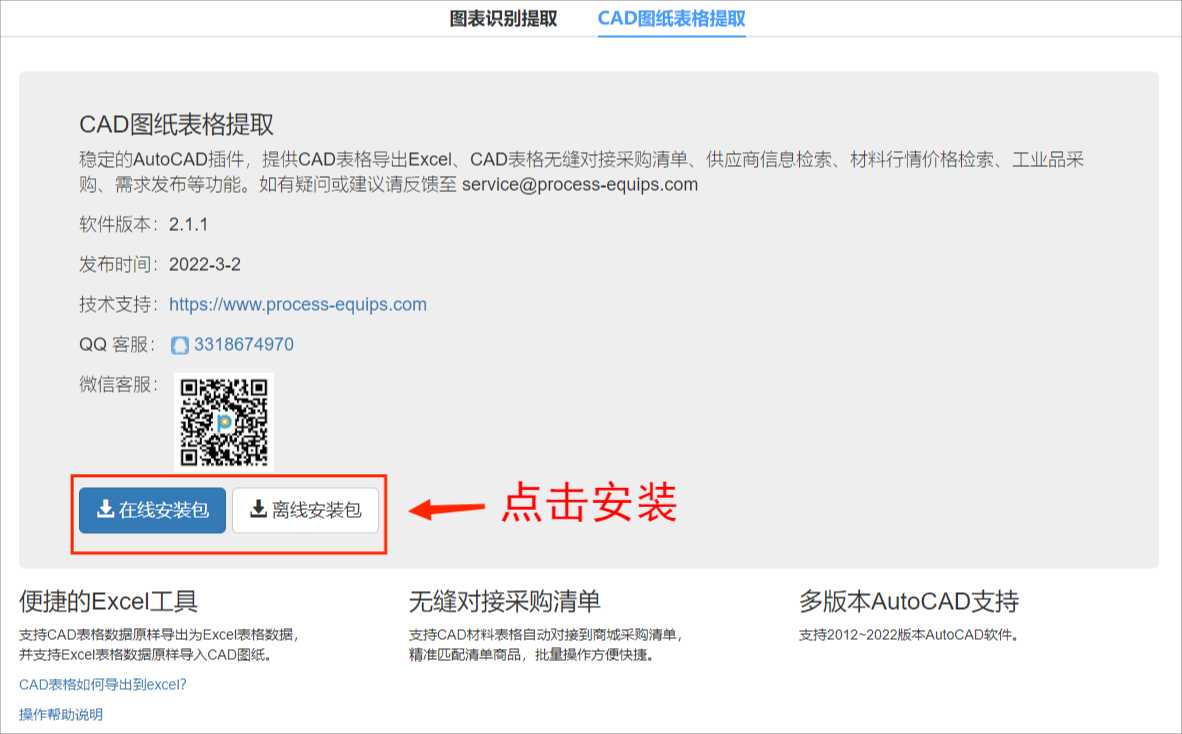
Task: Click the 多版本AutoCAD支持 heading
Action: 909,601
